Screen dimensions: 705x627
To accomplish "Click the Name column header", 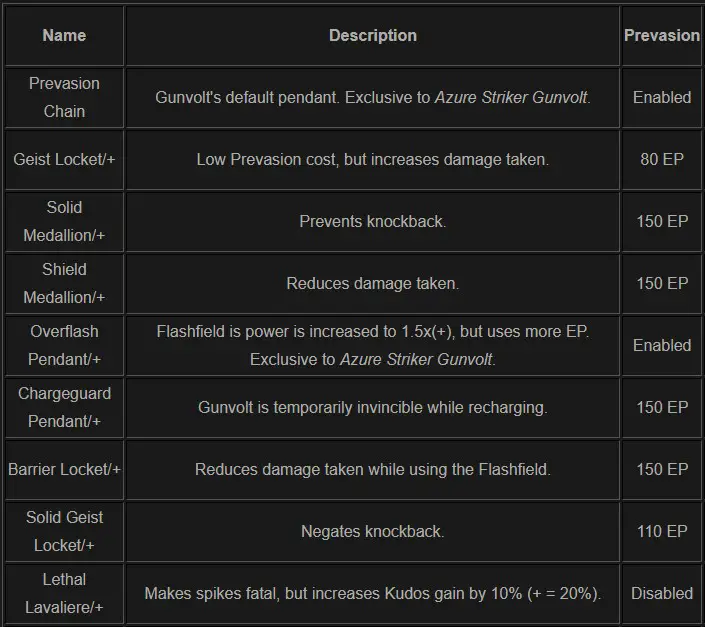I will (64, 36).
